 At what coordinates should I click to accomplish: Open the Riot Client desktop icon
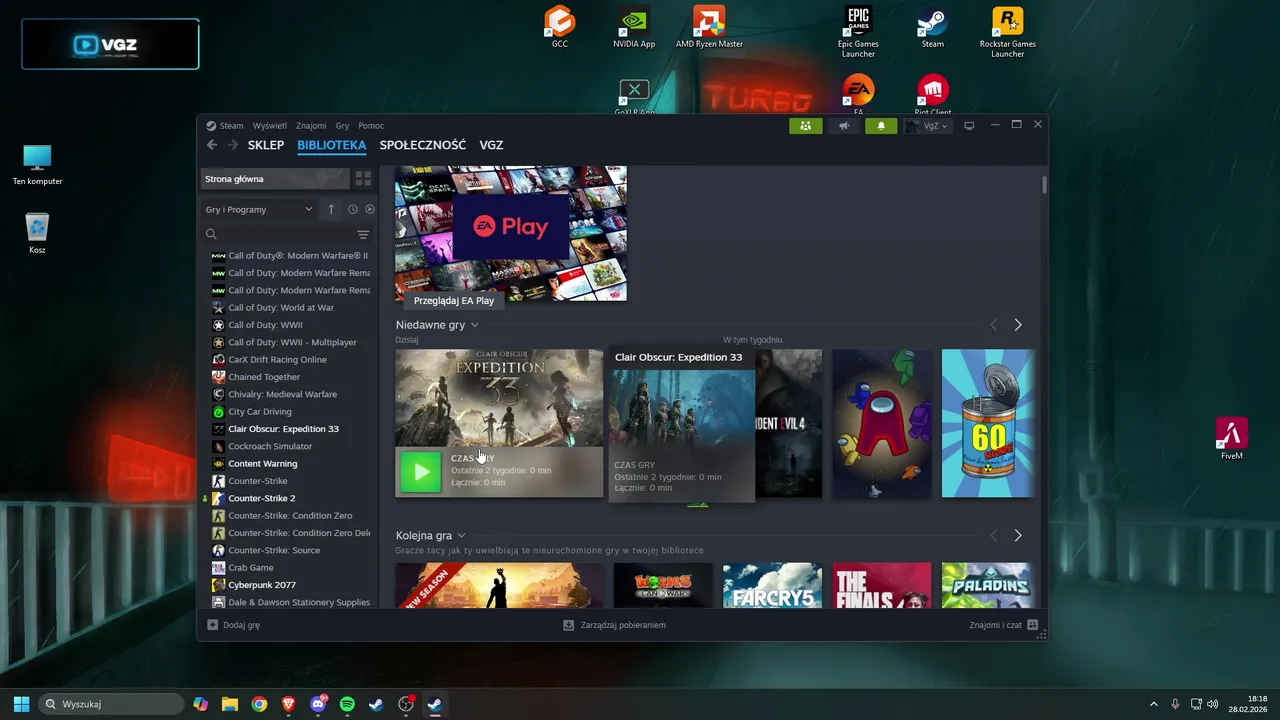(932, 96)
